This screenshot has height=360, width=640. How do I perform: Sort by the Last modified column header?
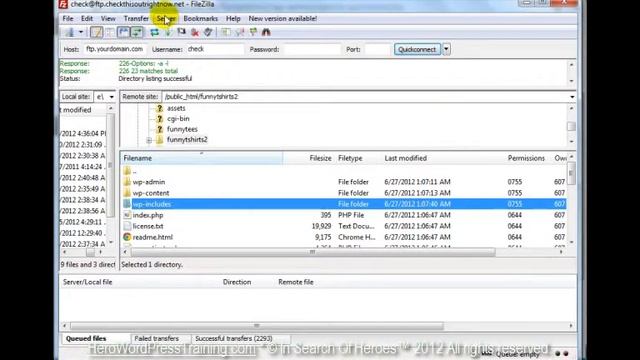click(405, 158)
